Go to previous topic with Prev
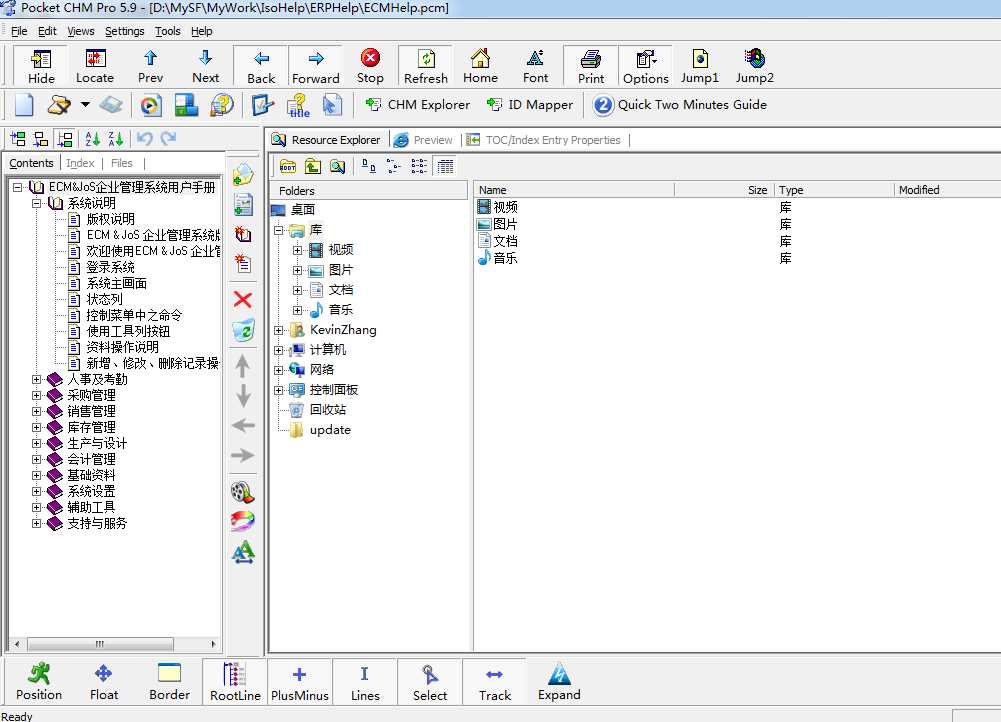 point(150,66)
